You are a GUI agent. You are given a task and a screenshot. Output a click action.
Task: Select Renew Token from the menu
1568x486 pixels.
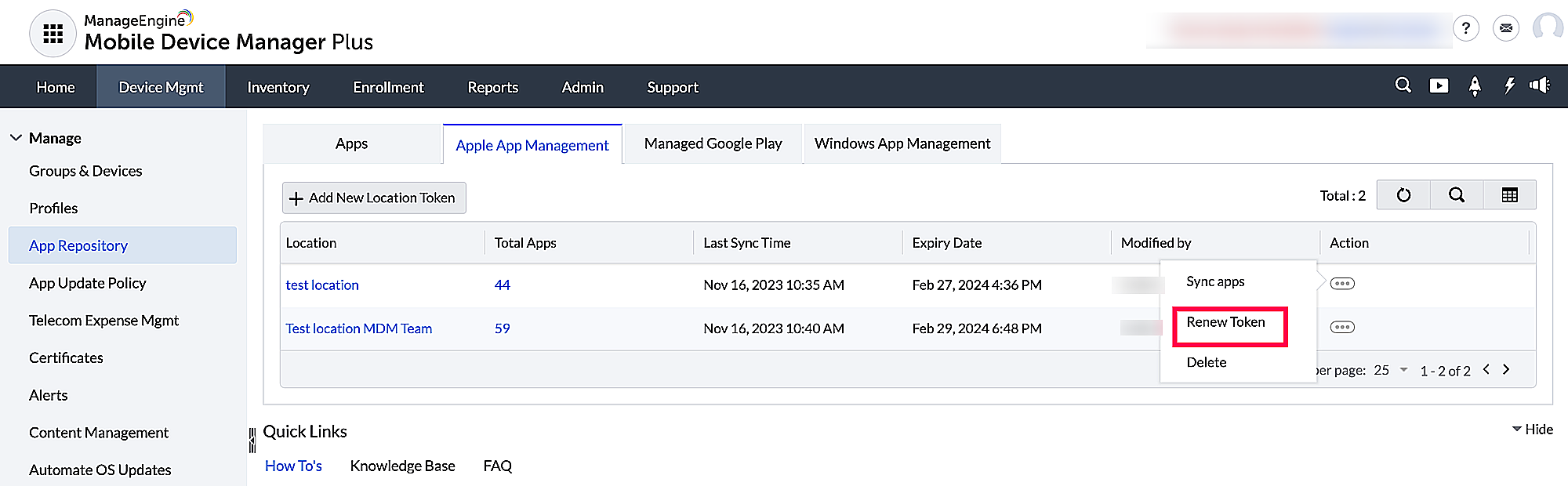click(1225, 323)
